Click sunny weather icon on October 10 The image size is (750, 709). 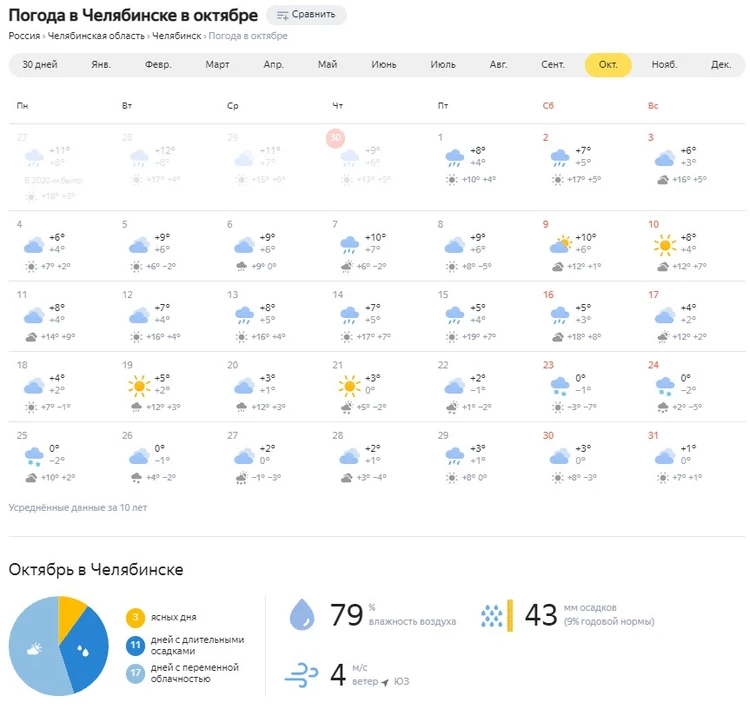click(x=664, y=245)
